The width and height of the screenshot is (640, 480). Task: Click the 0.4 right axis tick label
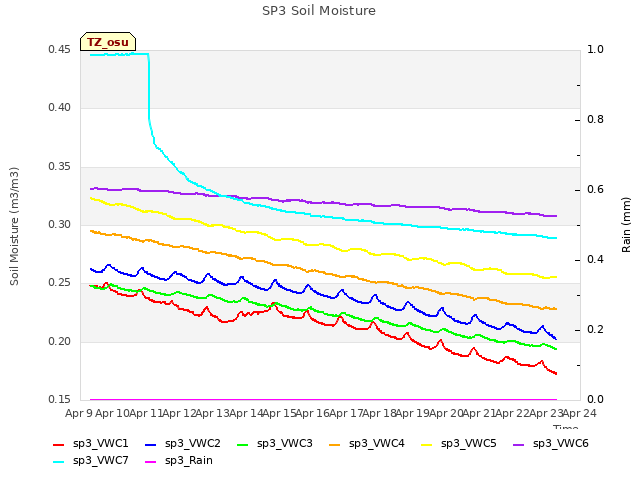pyautogui.click(x=596, y=259)
